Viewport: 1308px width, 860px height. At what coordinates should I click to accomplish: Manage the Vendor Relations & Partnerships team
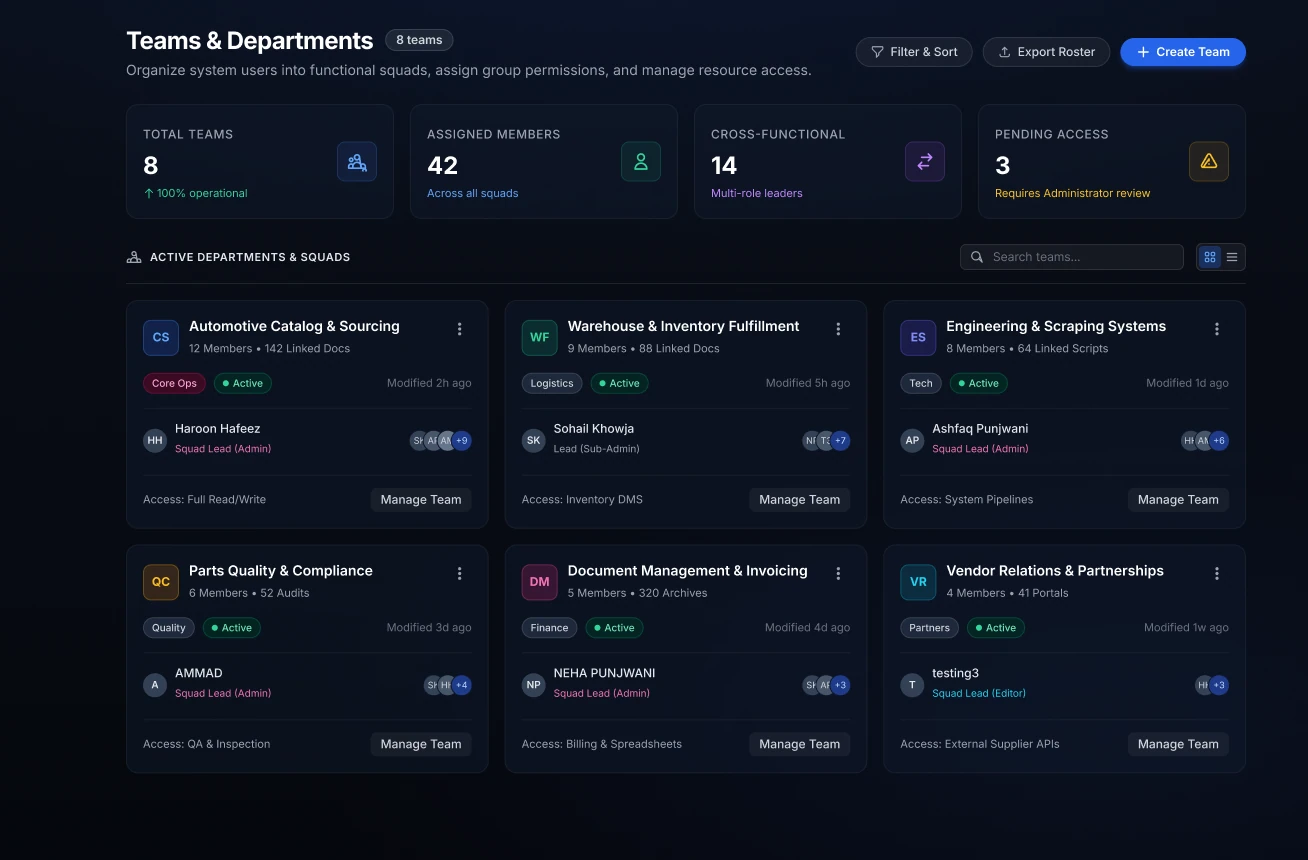pos(1178,744)
